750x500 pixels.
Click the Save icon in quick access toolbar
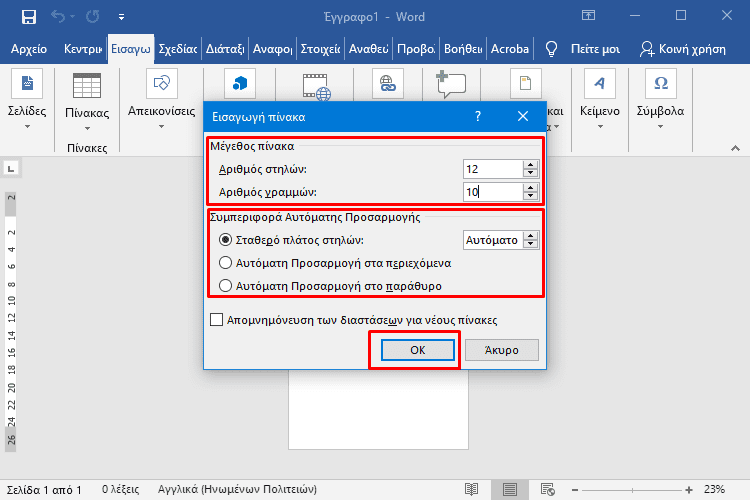[28, 16]
